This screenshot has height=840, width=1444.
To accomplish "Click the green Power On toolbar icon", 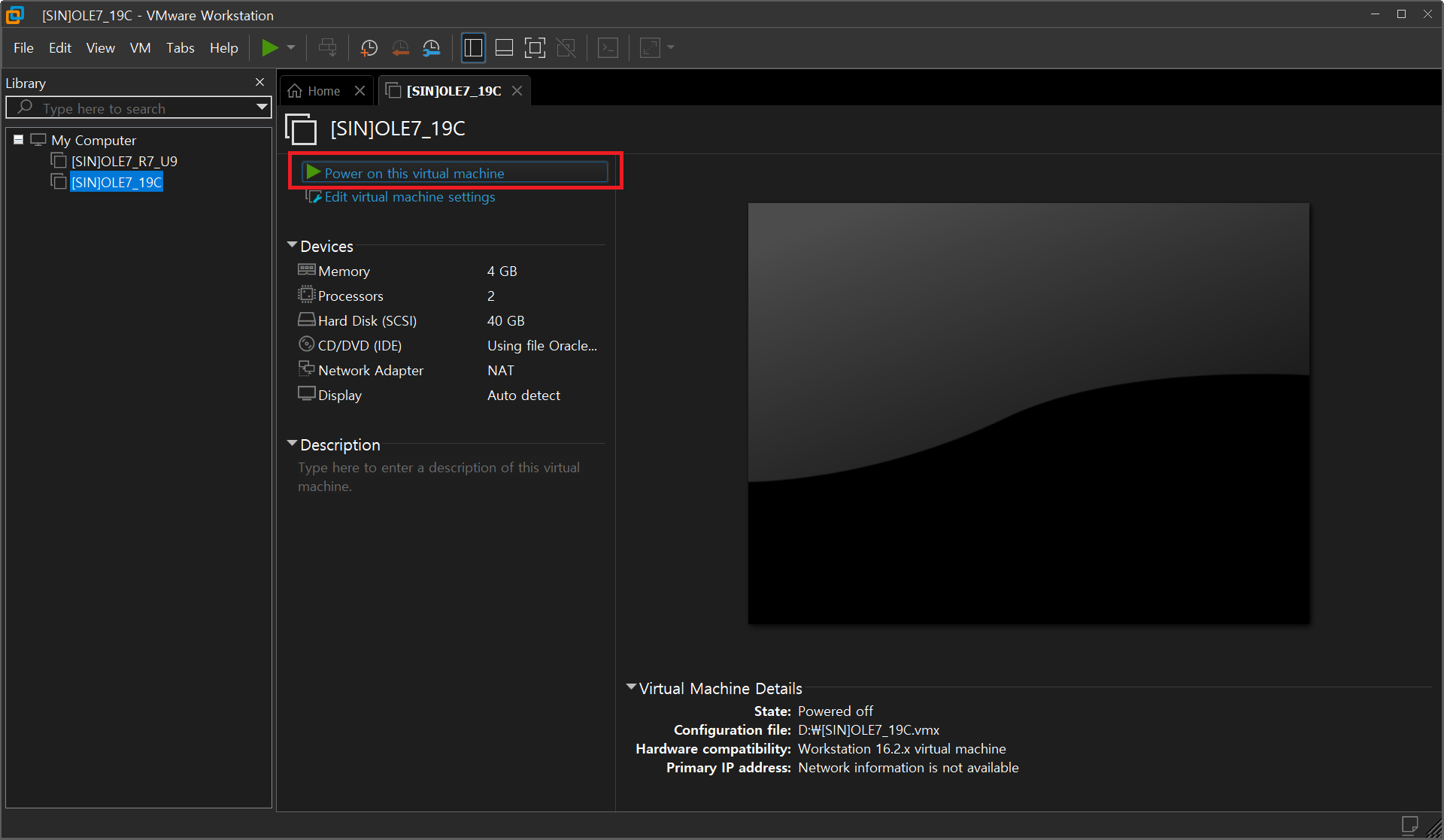I will coord(269,48).
